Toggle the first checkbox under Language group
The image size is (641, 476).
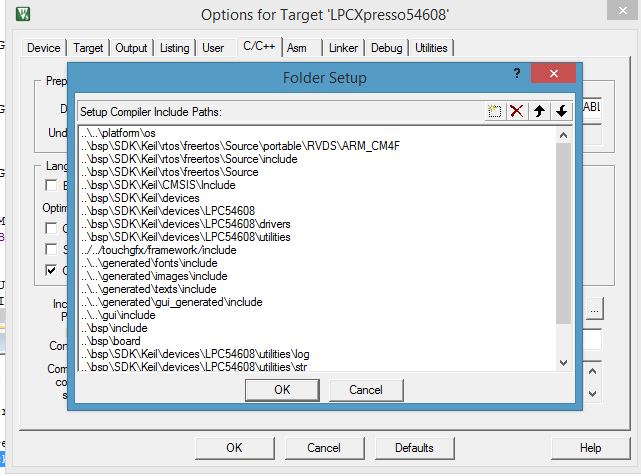(51, 185)
